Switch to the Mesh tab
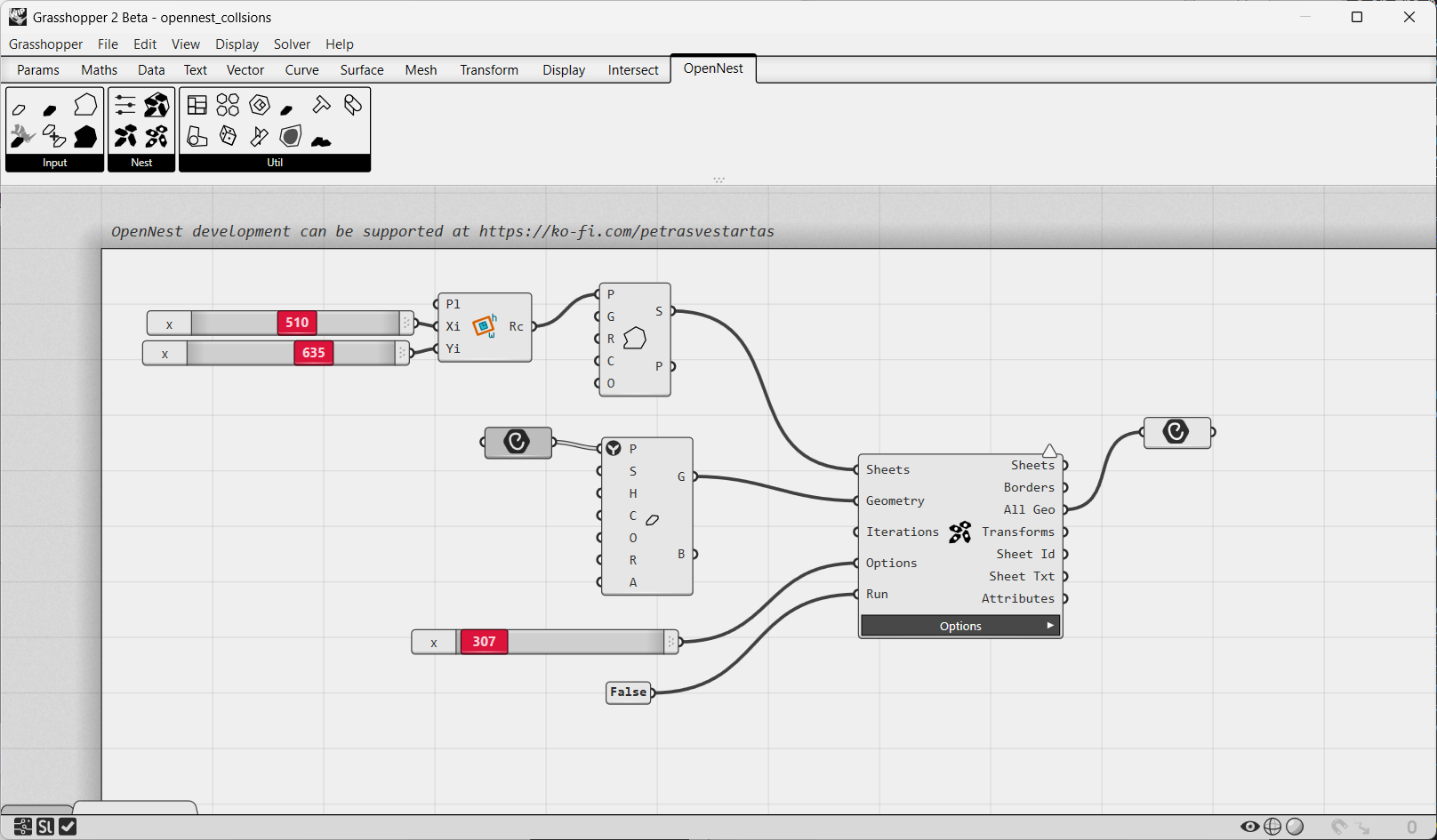Viewport: 1437px width, 840px height. (x=421, y=70)
